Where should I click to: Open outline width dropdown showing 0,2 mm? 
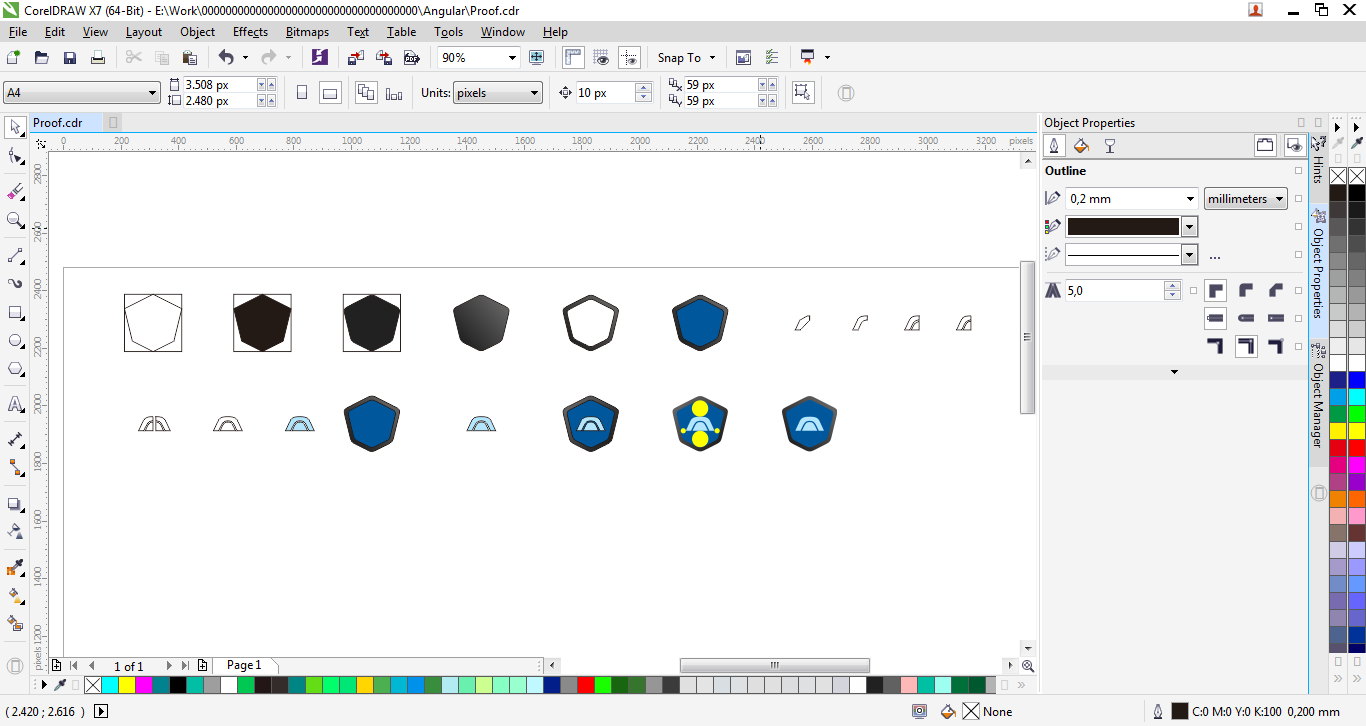point(1190,199)
